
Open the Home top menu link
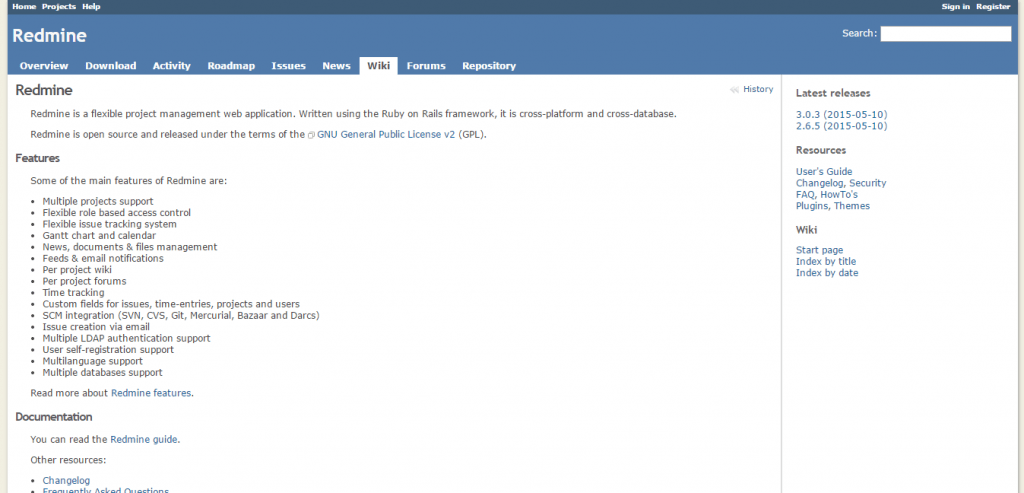(x=24, y=7)
